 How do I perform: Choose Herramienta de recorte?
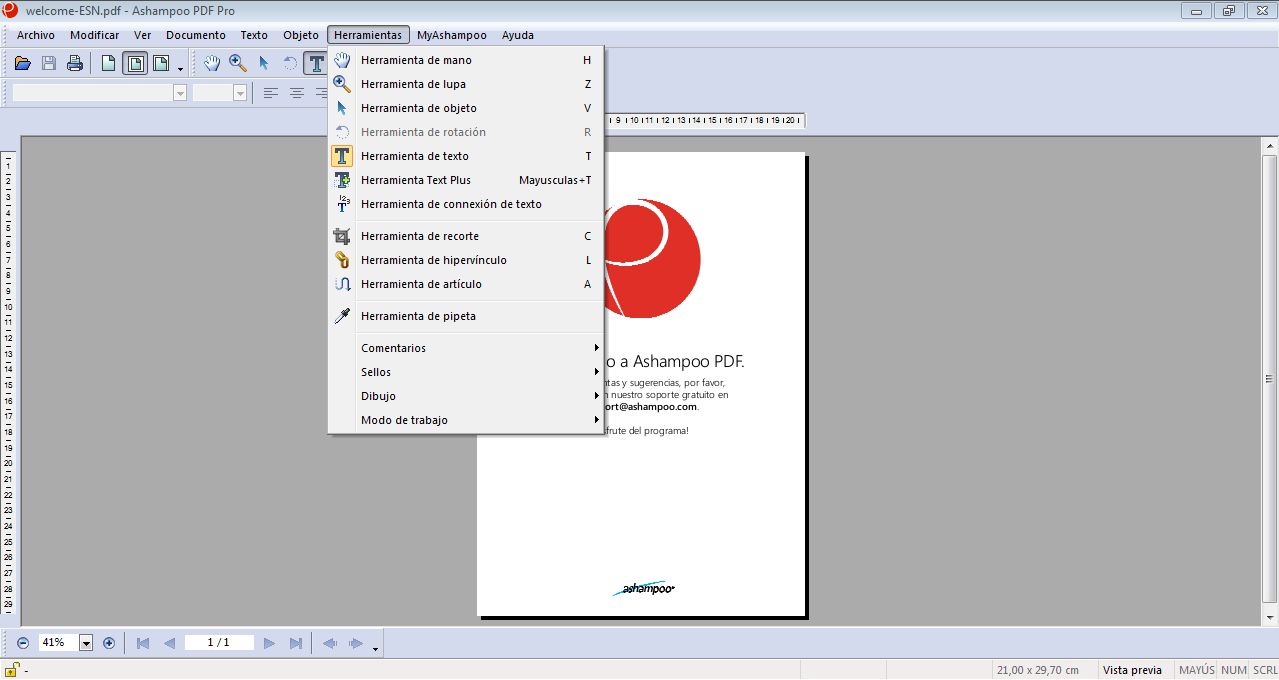pos(466,236)
